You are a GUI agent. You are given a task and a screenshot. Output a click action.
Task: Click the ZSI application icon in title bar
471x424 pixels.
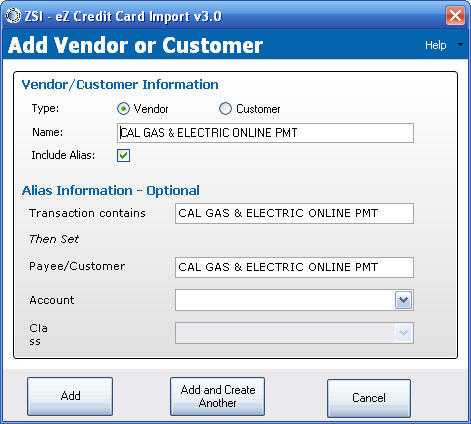(x=13, y=16)
